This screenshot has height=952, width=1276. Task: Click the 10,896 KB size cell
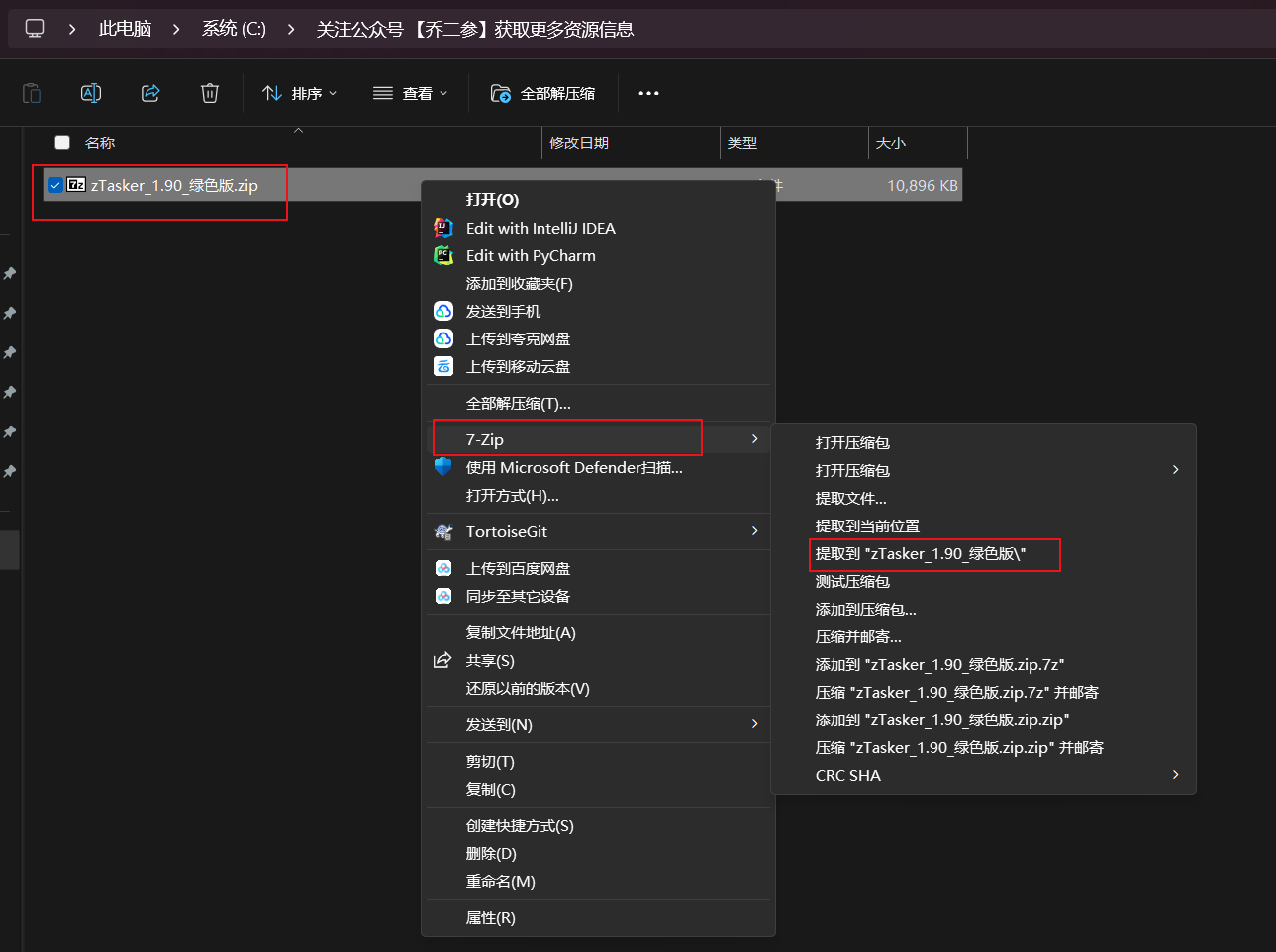click(x=923, y=185)
